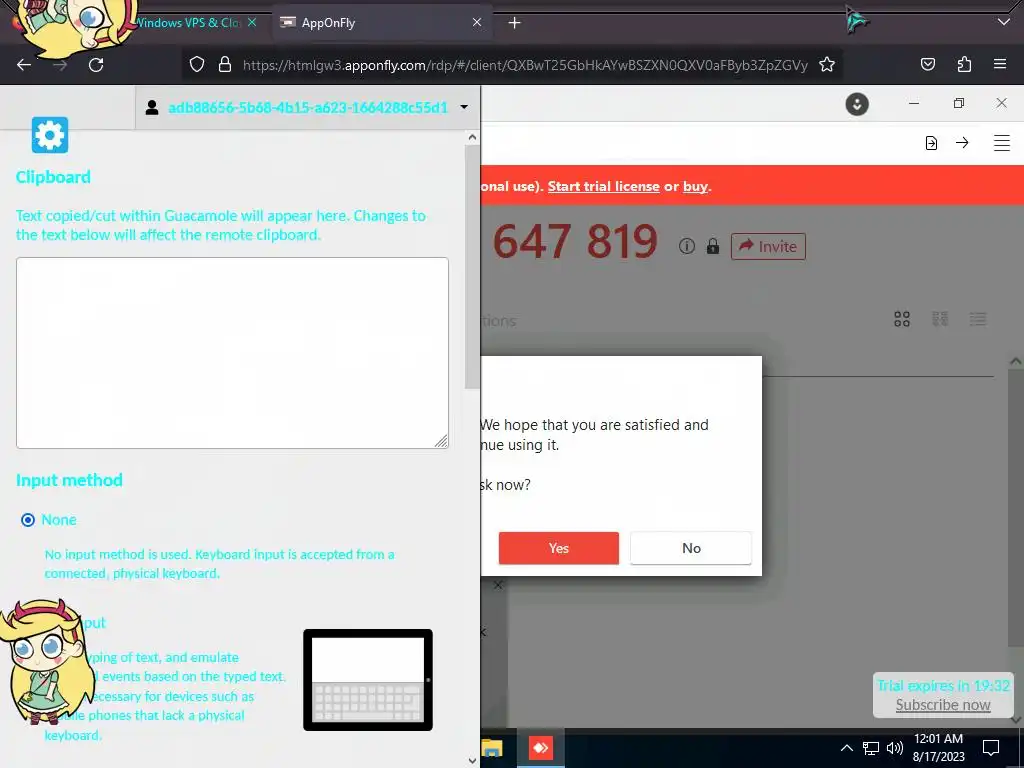This screenshot has height=768, width=1024.
Task: Bookmark this page with the star icon
Action: [x=827, y=64]
